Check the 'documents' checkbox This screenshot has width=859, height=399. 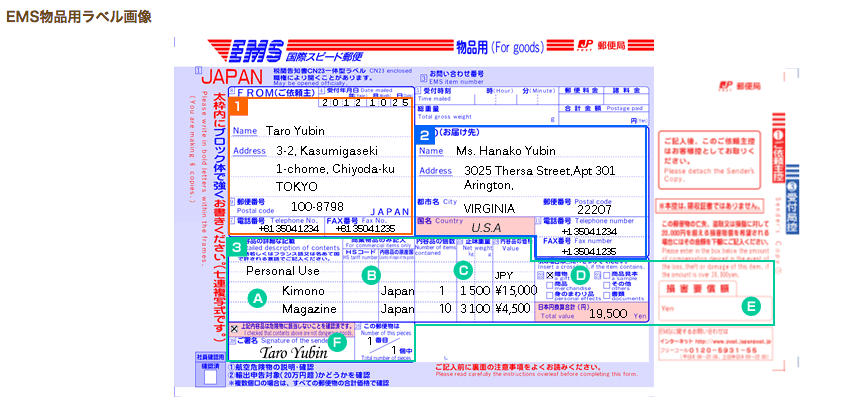click(x=606, y=295)
